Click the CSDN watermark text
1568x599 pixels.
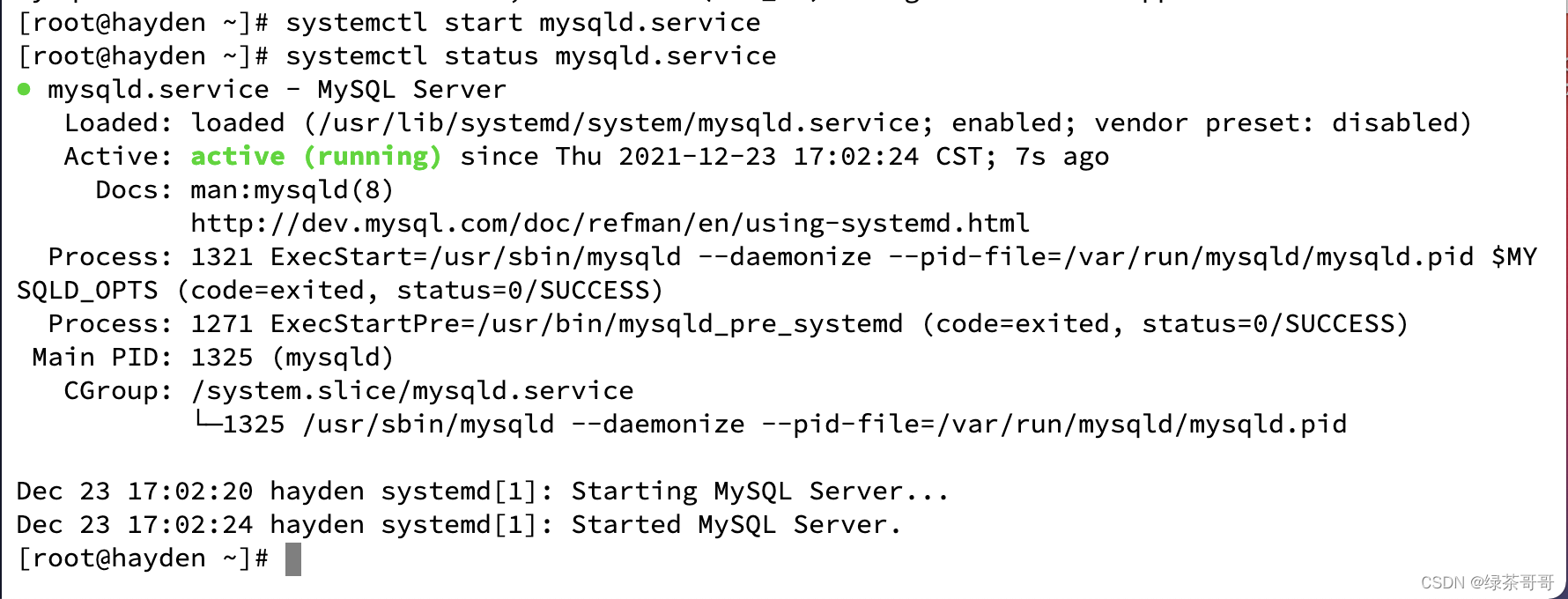pos(1486,582)
